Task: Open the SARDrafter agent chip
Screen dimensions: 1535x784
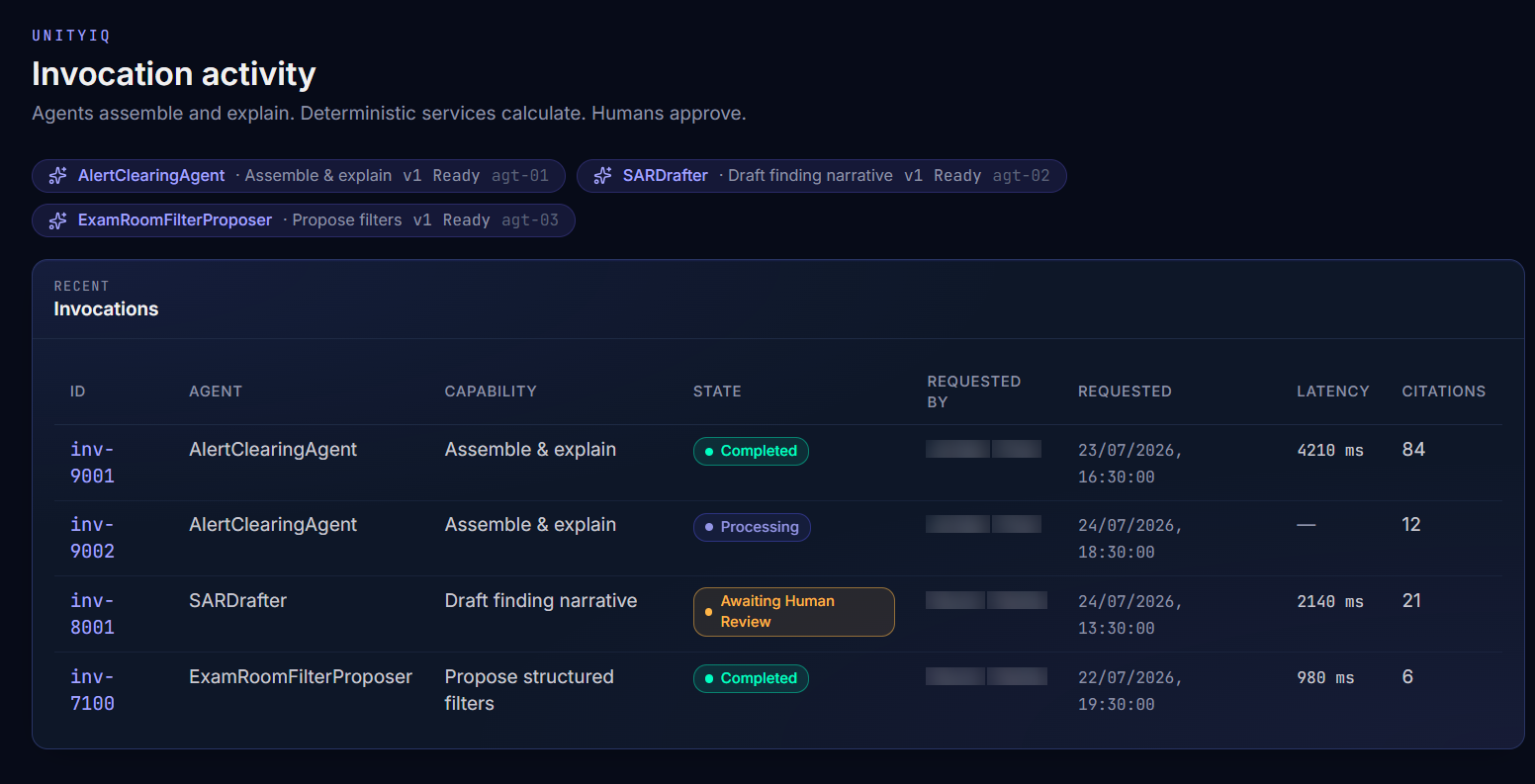Action: coord(822,176)
